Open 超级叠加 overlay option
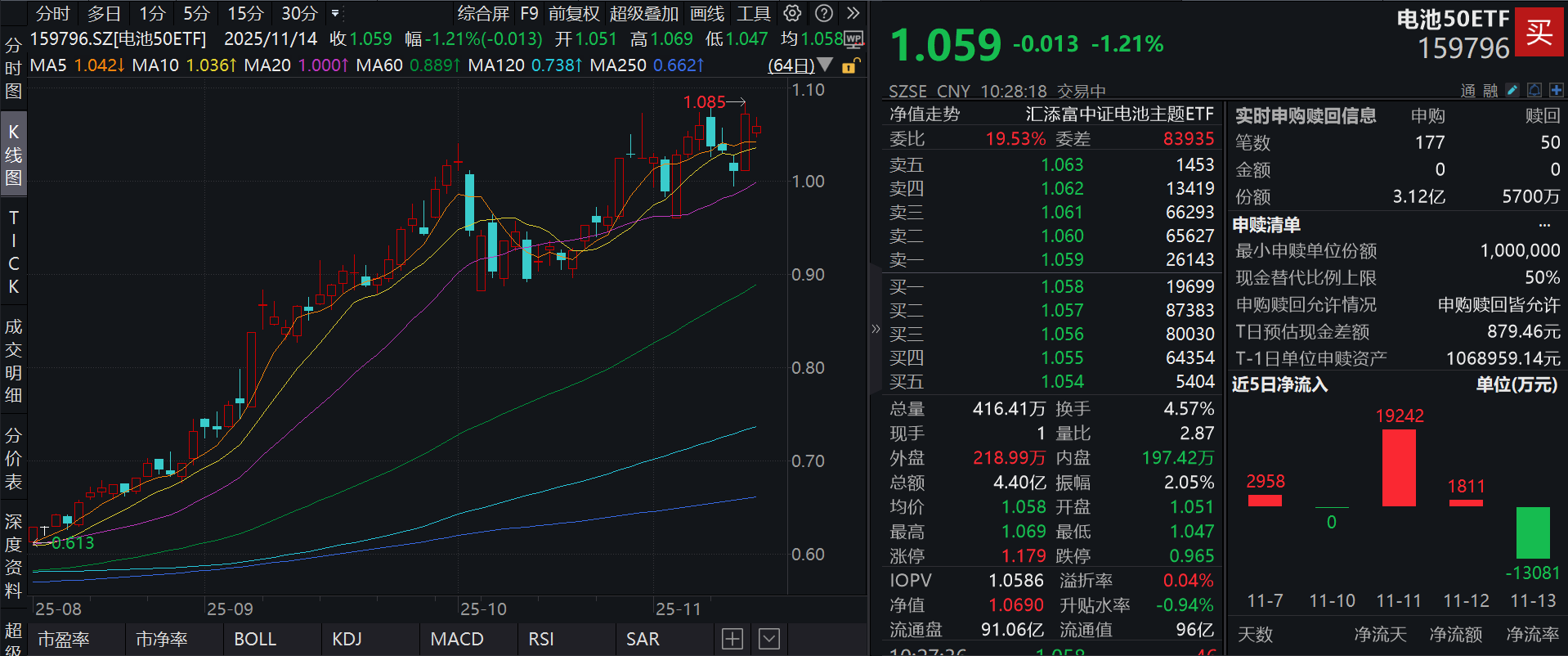The image size is (1568, 656). tap(644, 13)
